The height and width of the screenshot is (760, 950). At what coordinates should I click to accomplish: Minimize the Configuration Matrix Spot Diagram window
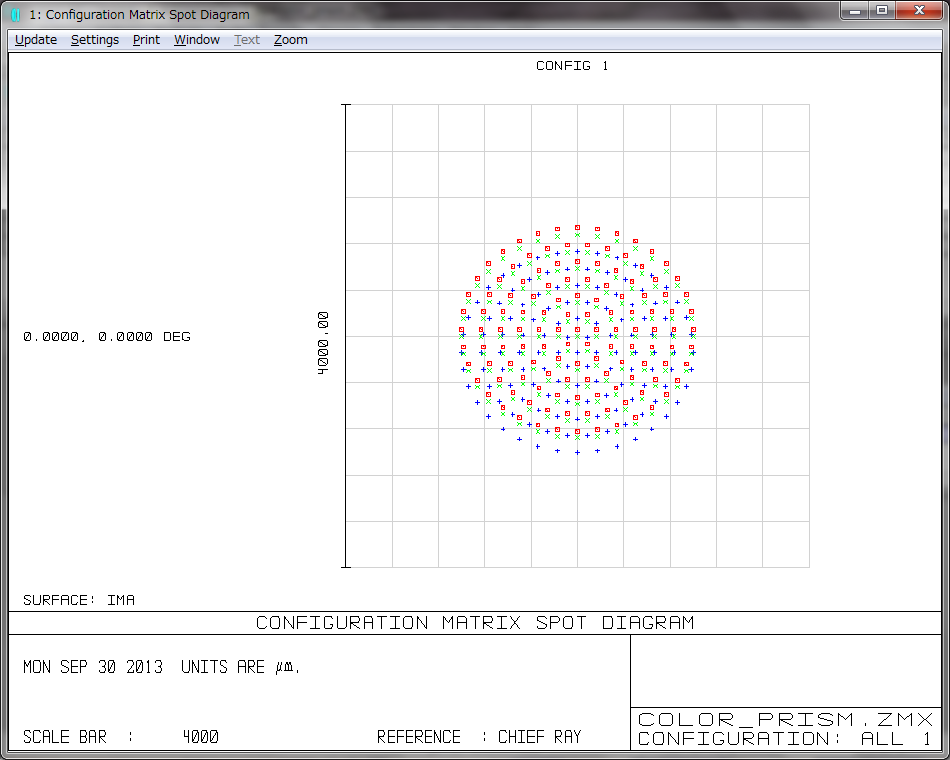pos(855,10)
